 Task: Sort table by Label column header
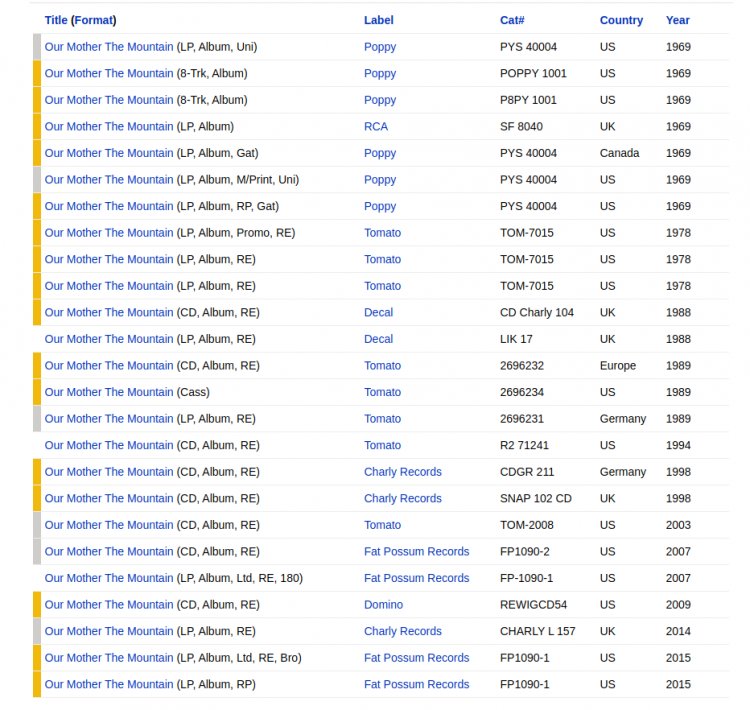pyautogui.click(x=378, y=20)
